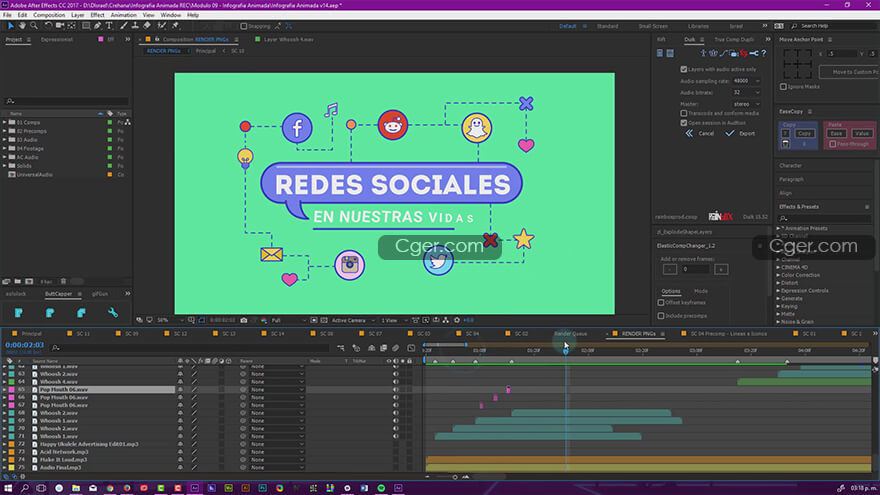Select the Rotation tool
Screen dimensions: 880x495
48,26
